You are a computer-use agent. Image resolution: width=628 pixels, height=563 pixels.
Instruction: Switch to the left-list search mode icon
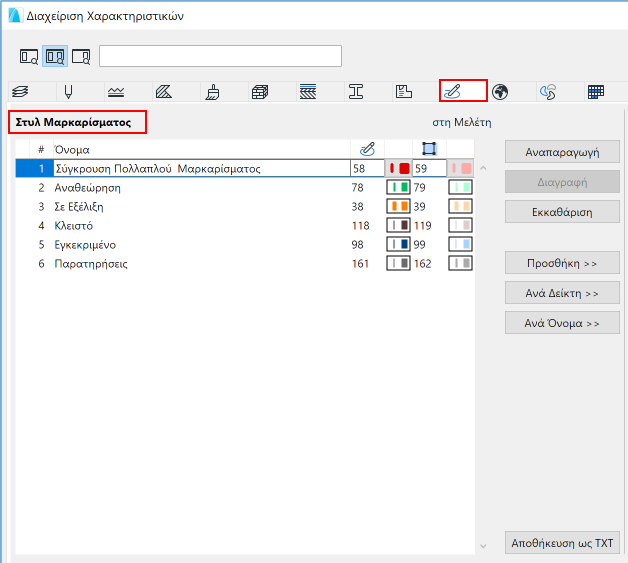coord(29,56)
